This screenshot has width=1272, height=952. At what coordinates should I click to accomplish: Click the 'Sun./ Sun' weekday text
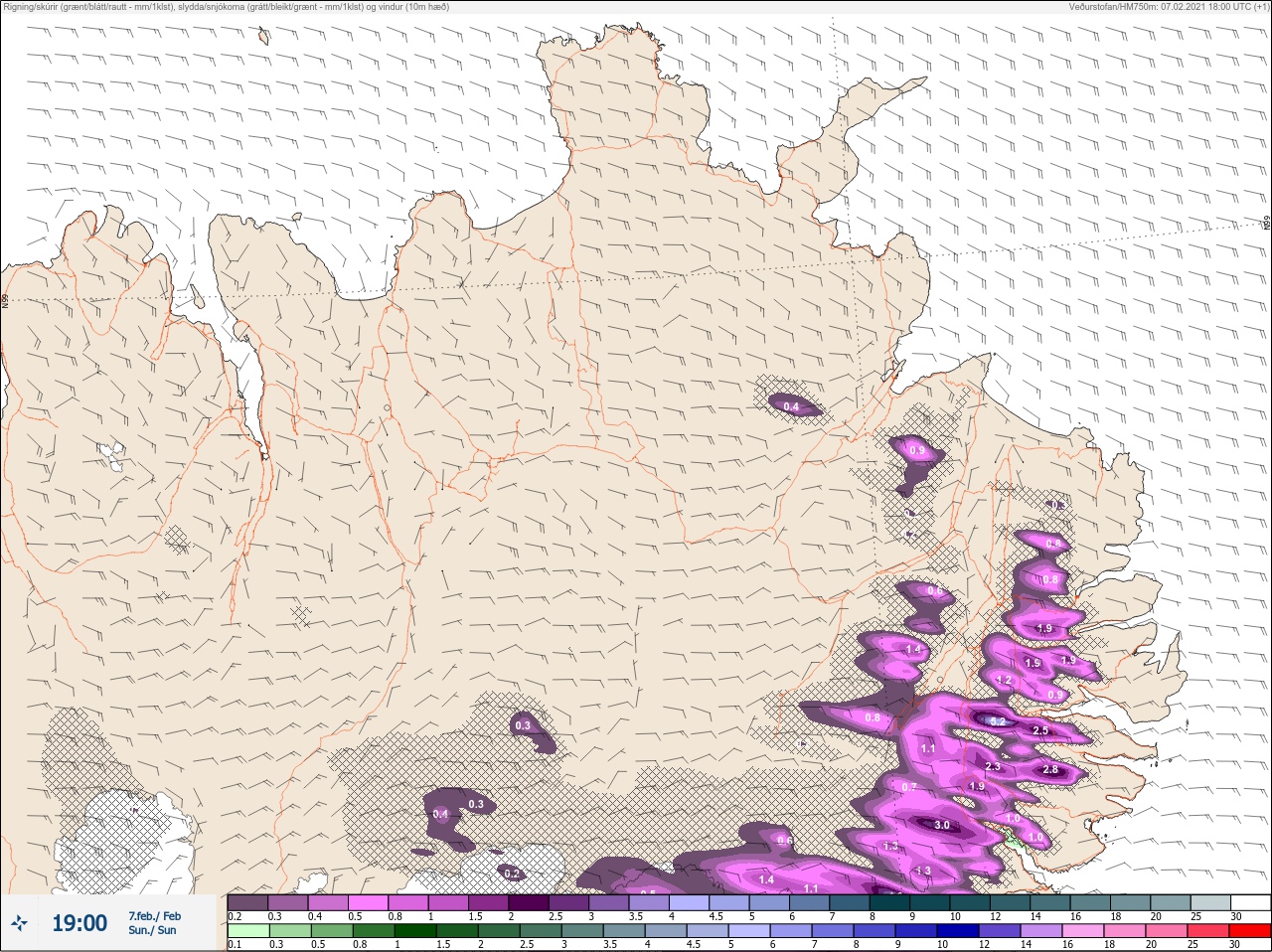tap(152, 930)
